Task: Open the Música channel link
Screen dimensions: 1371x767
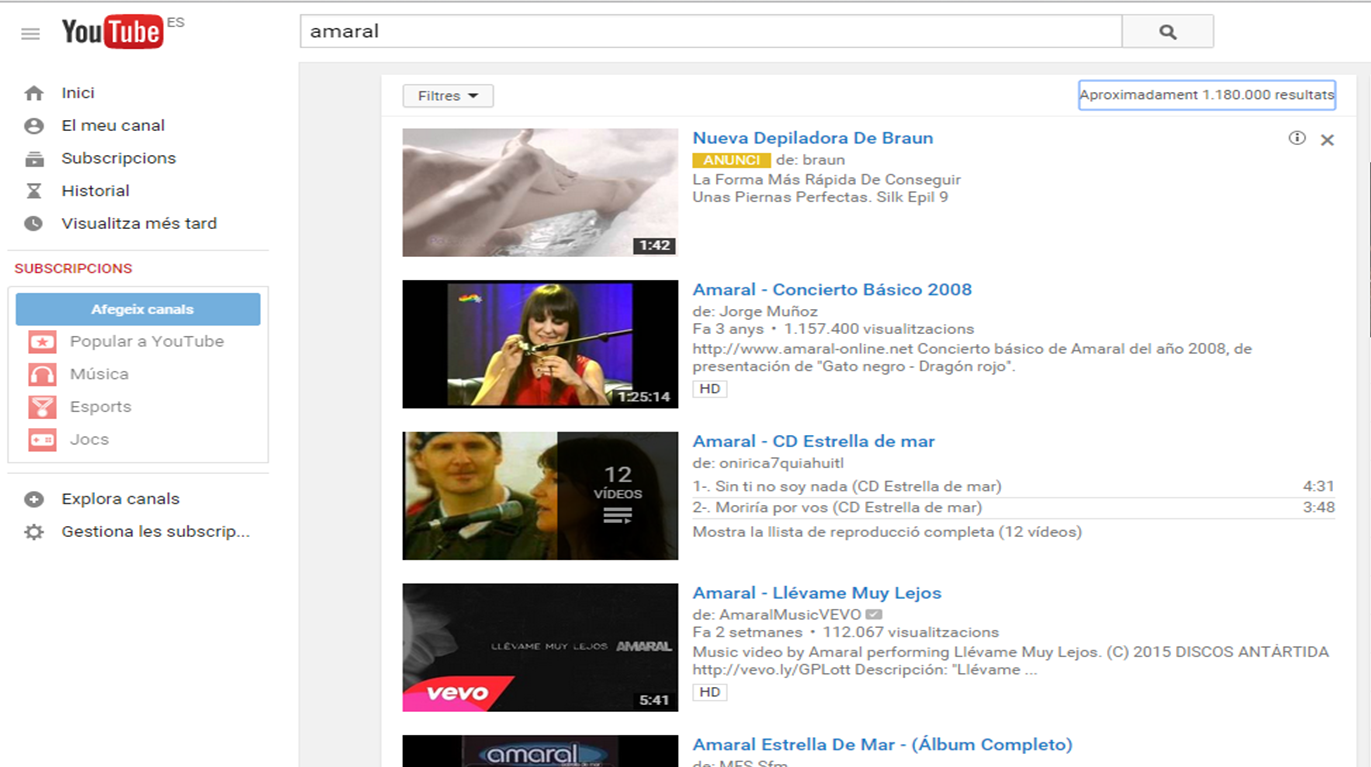Action: (99, 374)
